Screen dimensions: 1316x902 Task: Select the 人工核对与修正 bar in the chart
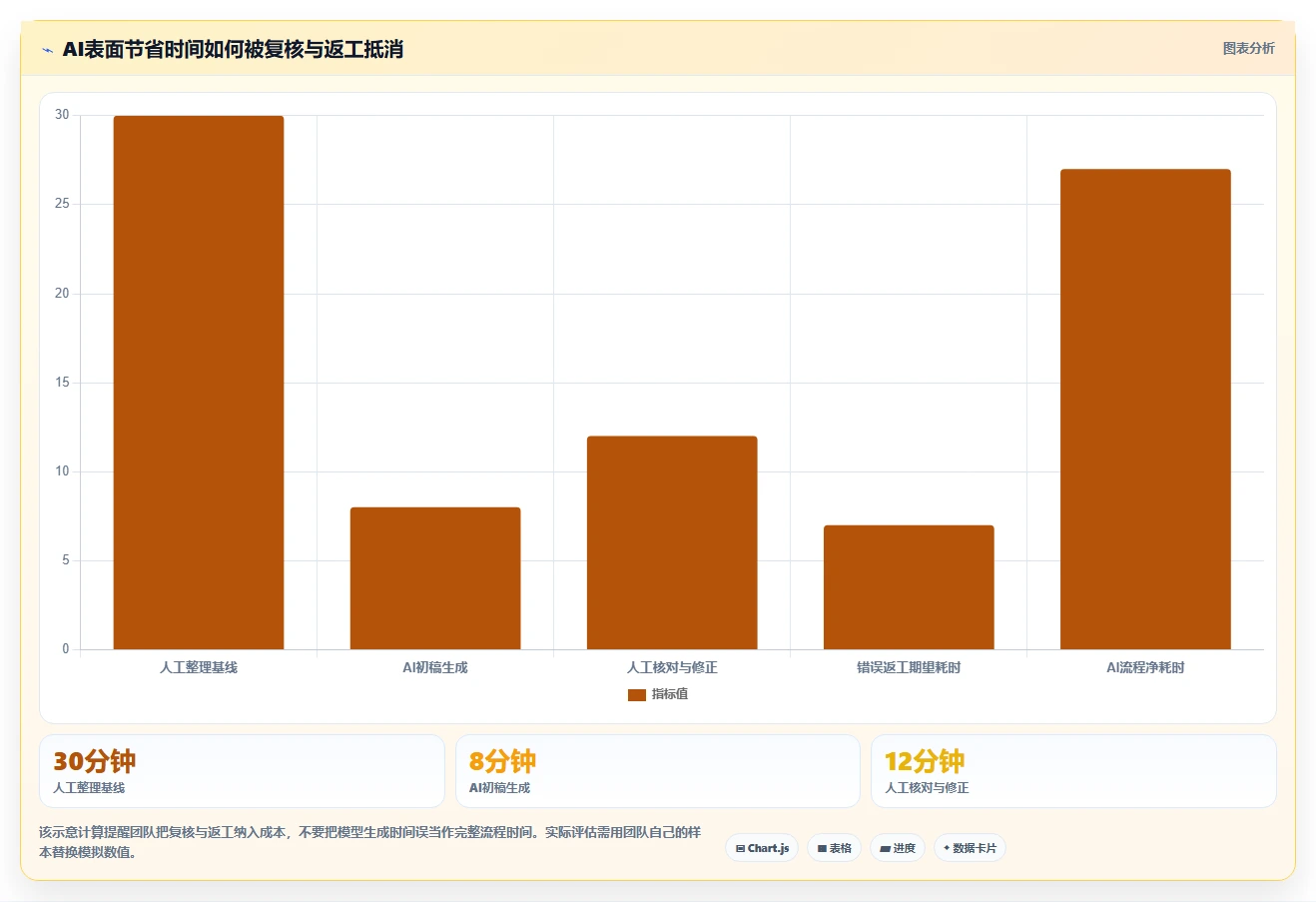[x=672, y=542]
